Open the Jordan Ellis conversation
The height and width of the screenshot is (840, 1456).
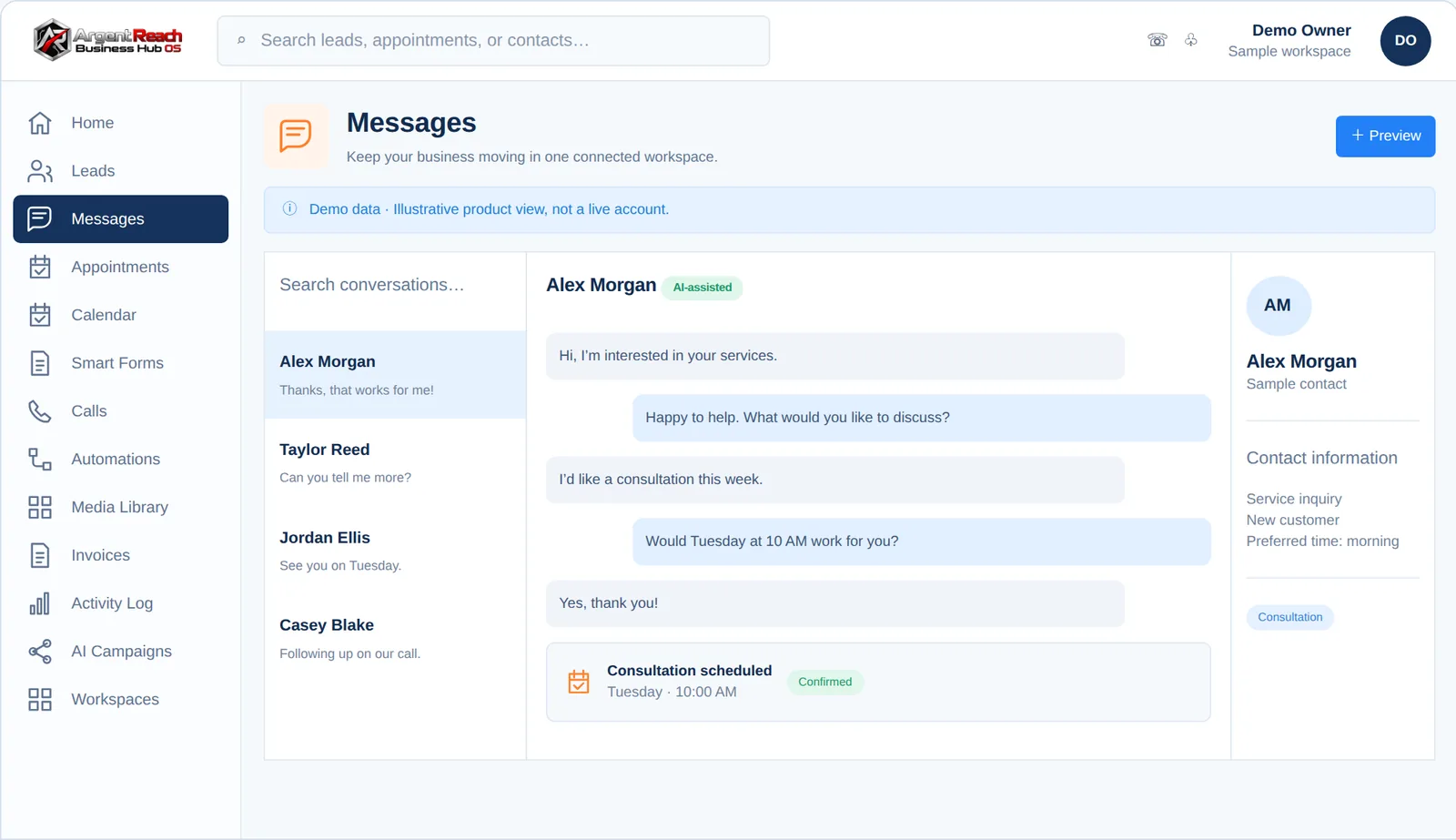pos(395,551)
